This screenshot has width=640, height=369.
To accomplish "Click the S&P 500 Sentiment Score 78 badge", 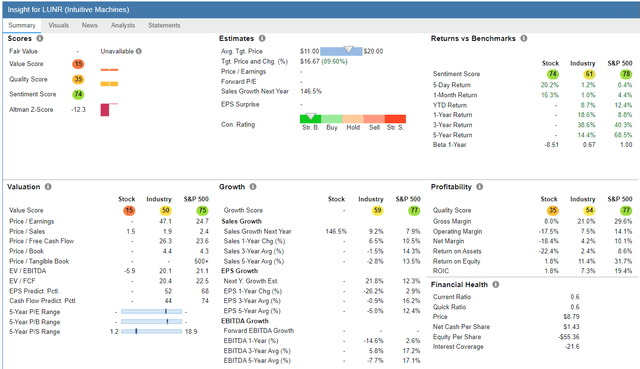I will (626, 74).
